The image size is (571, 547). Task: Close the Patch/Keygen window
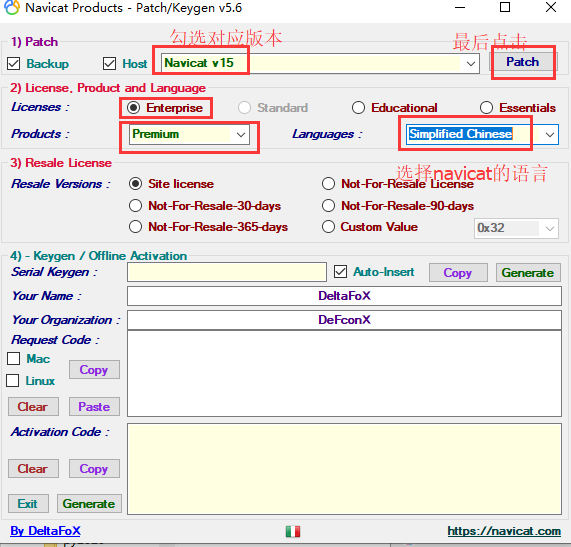coord(551,8)
